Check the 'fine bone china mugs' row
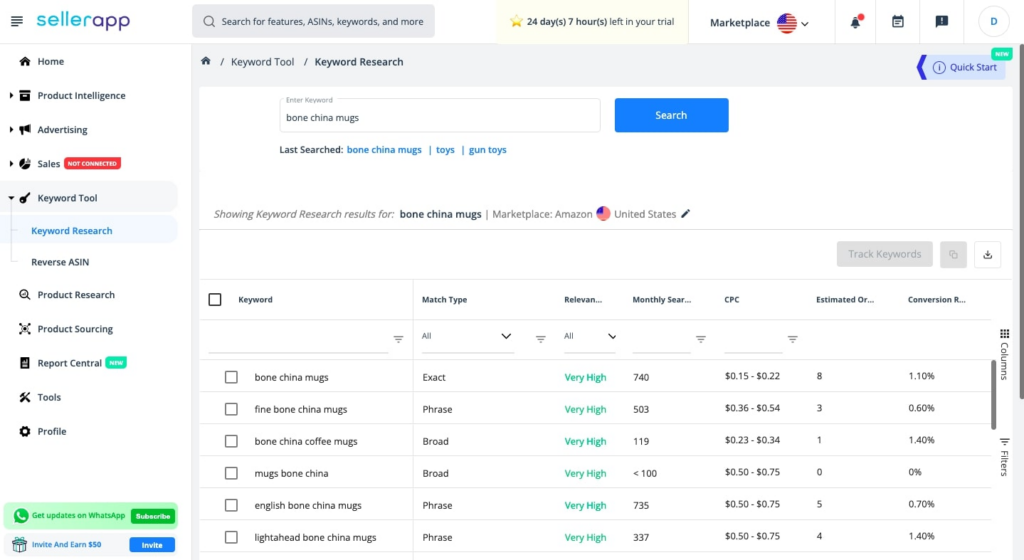Viewport: 1024px width, 560px height. [x=231, y=409]
